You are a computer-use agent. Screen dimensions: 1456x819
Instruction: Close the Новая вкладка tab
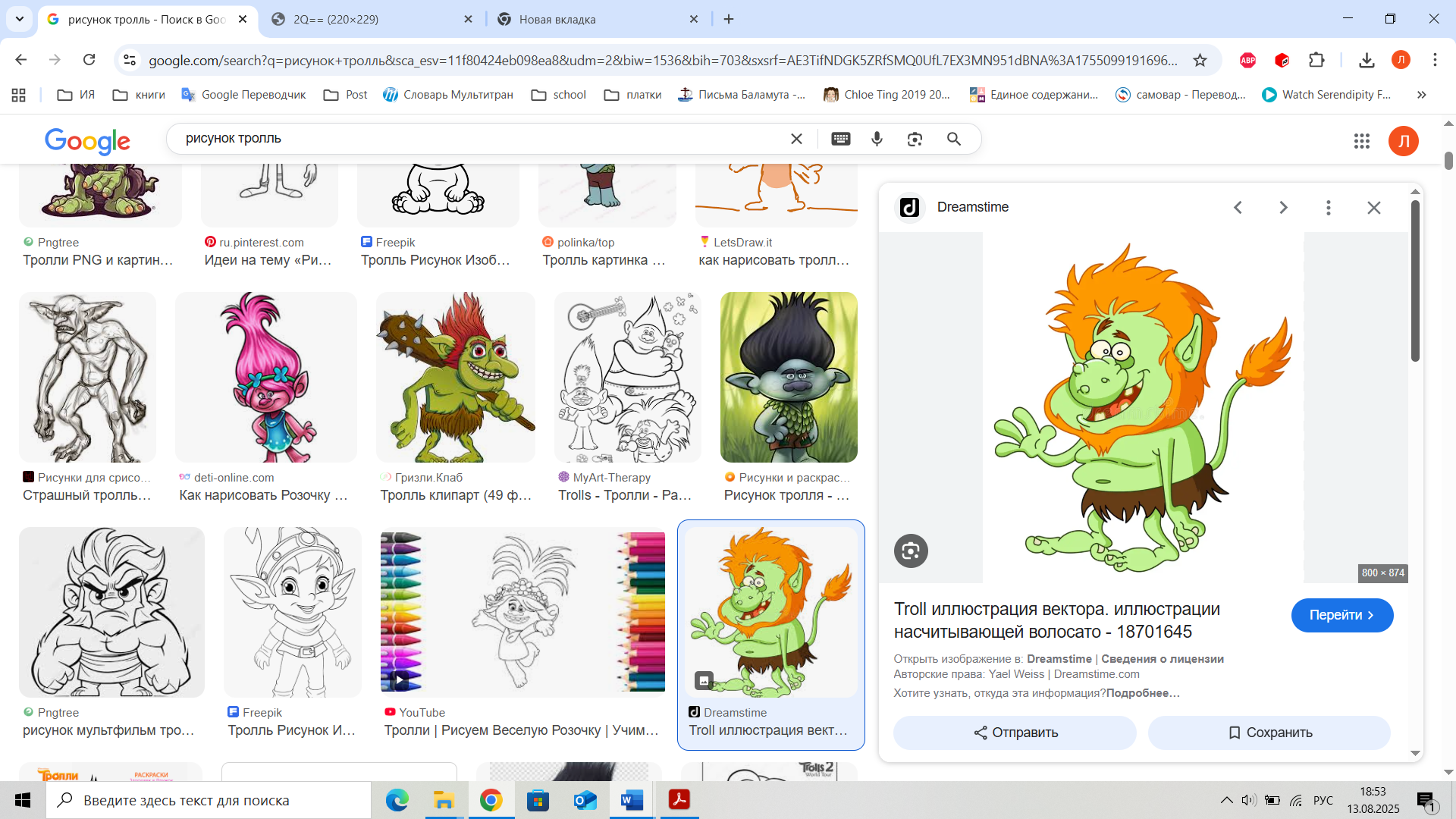coord(694,19)
